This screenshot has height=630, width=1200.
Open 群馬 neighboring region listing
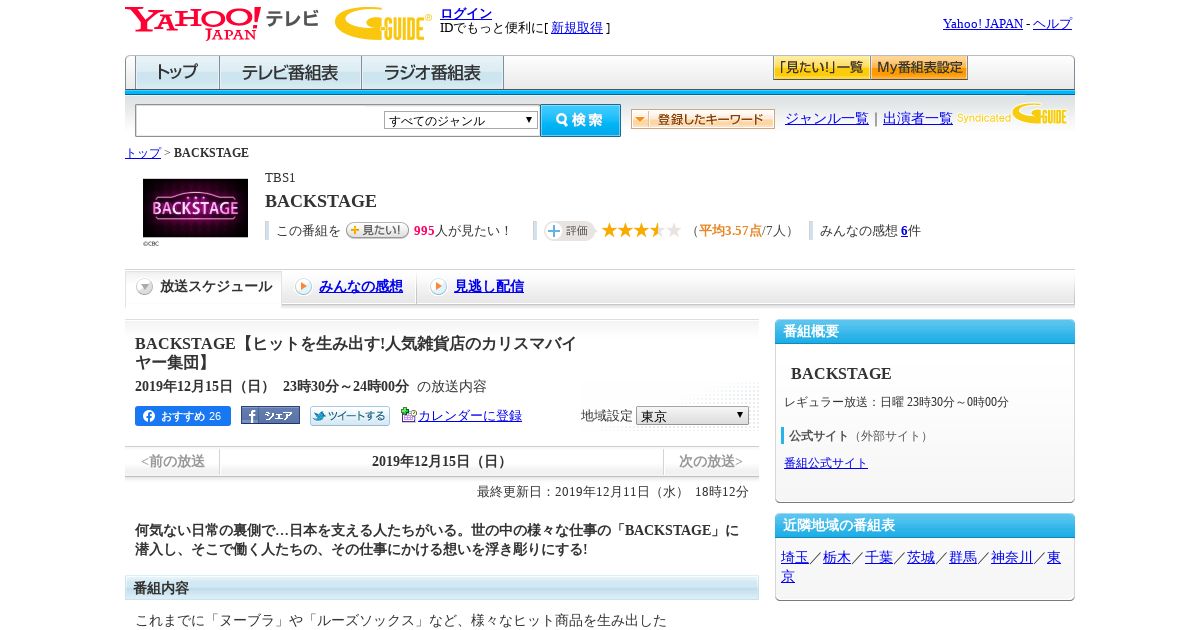coord(963,557)
